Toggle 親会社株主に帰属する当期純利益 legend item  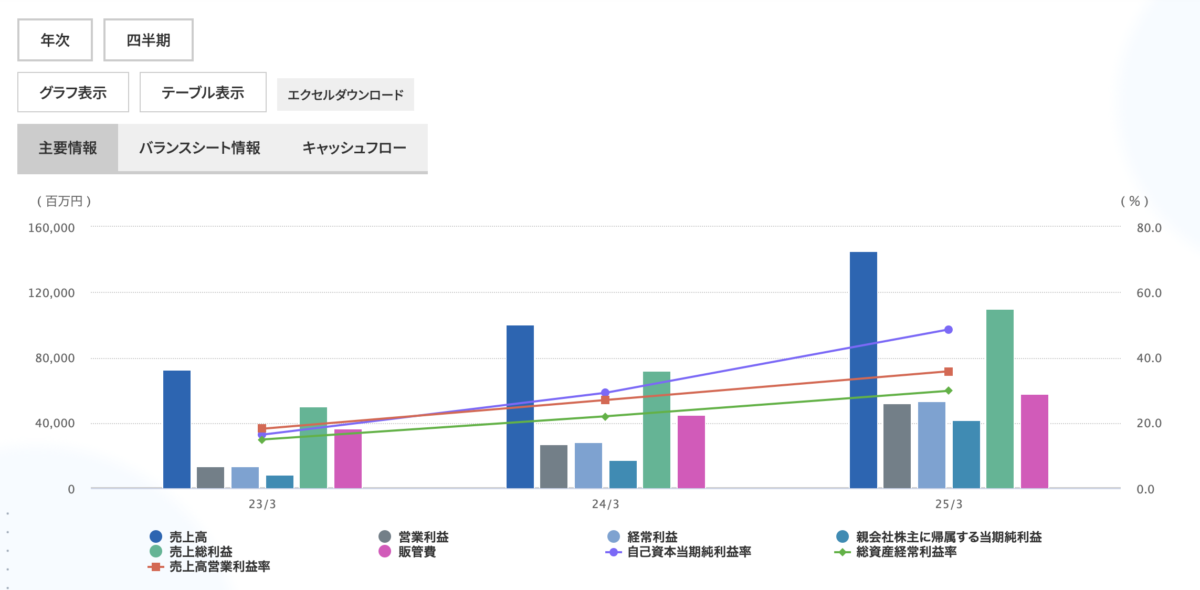pyautogui.click(x=939, y=537)
